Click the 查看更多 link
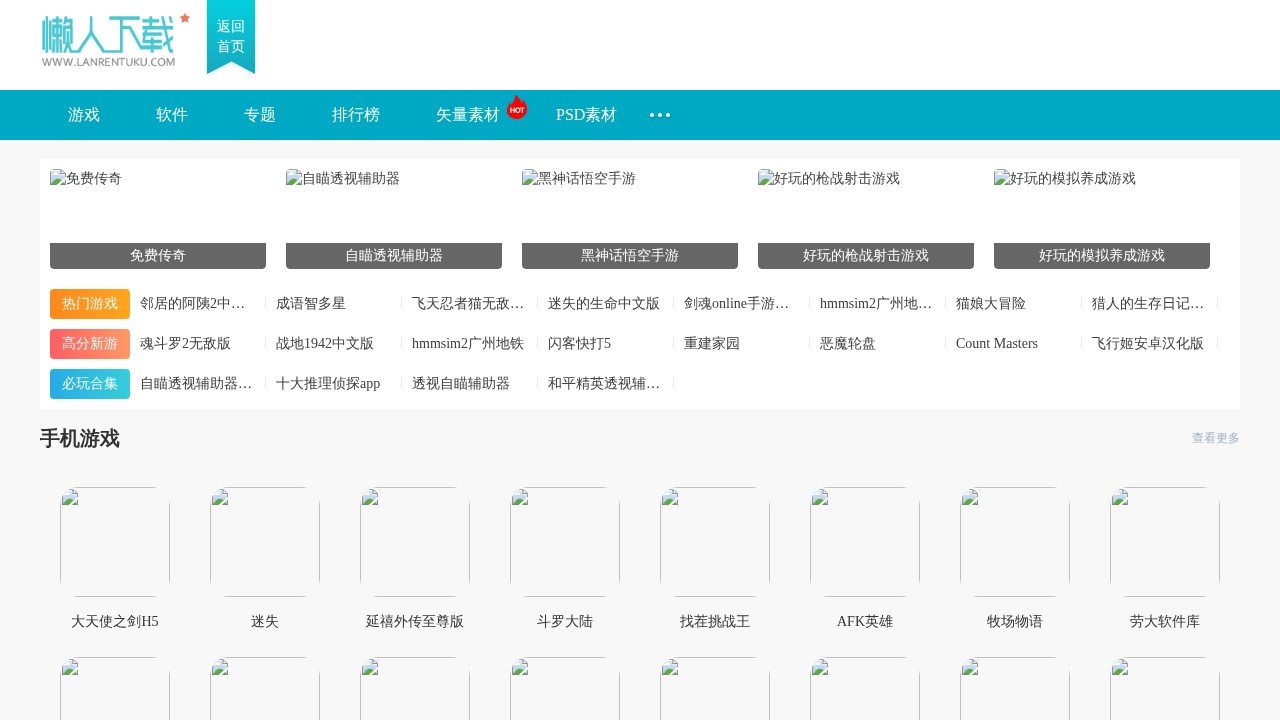Viewport: 1280px width, 720px height. 1214,437
